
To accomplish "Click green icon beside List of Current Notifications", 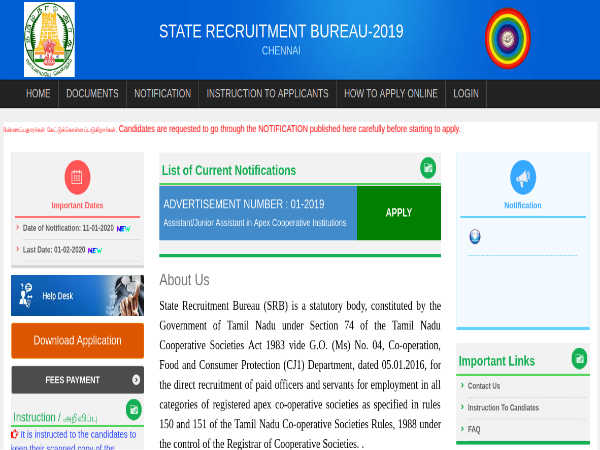I will 428,168.
